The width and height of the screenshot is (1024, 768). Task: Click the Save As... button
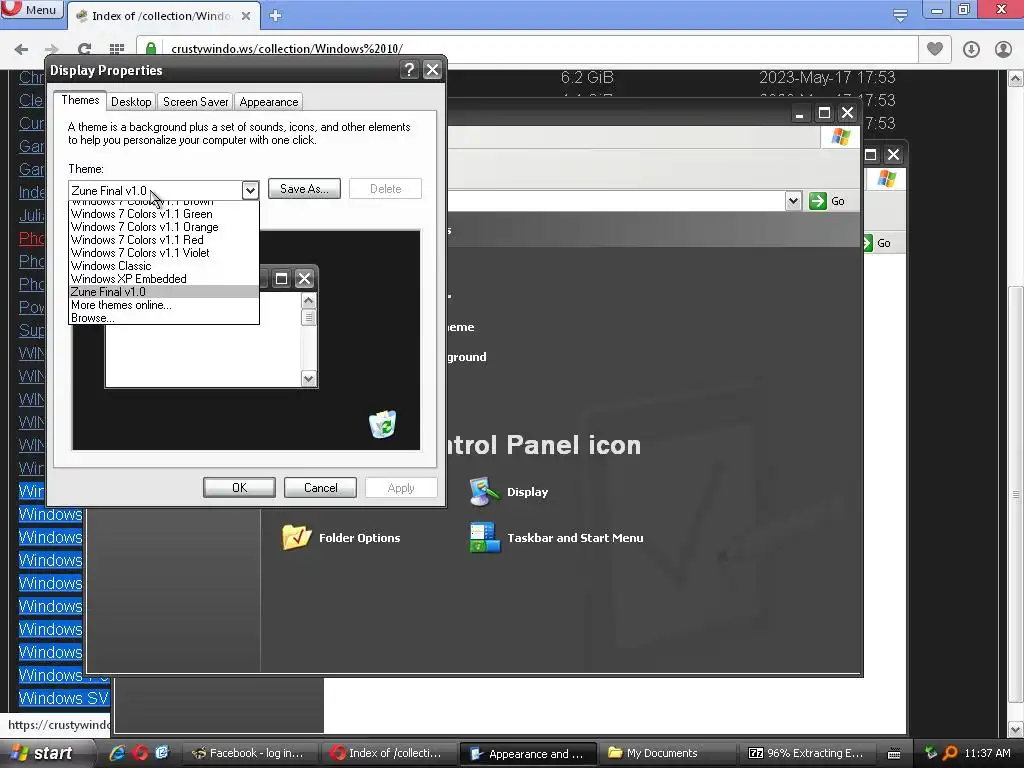click(x=304, y=189)
